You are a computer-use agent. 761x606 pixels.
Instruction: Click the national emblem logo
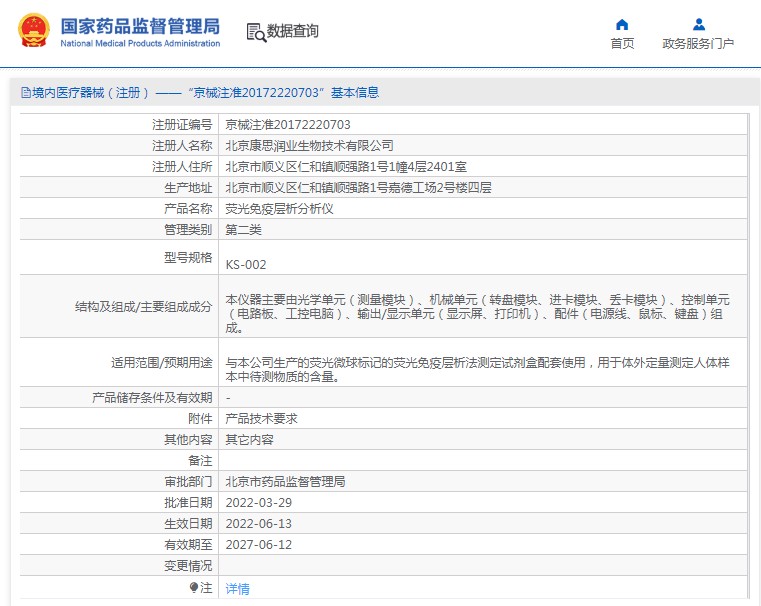tap(33, 31)
